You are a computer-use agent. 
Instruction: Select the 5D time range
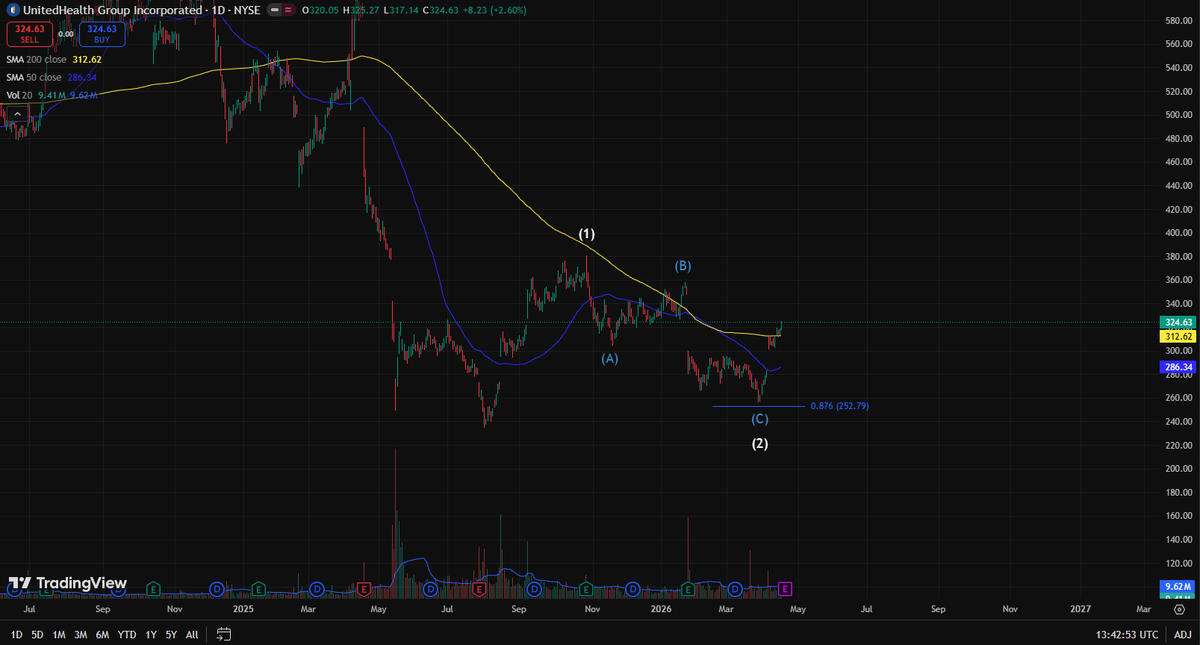coord(37,635)
